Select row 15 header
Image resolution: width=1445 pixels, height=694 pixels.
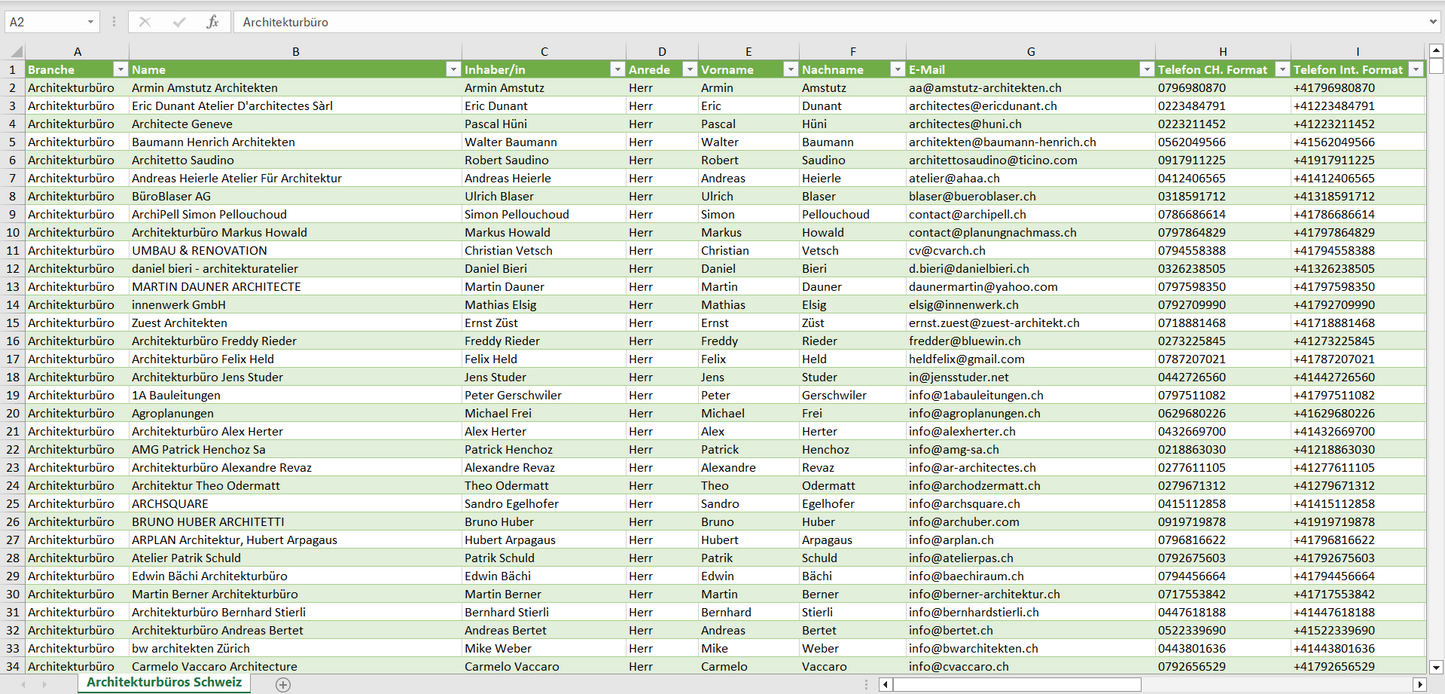tap(13, 323)
